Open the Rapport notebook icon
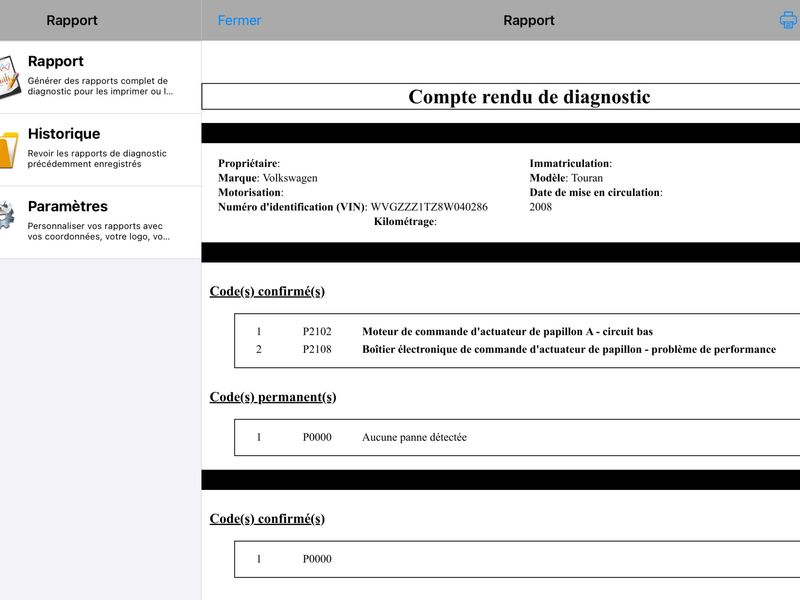Screen dimensions: 800x600 click(9, 77)
